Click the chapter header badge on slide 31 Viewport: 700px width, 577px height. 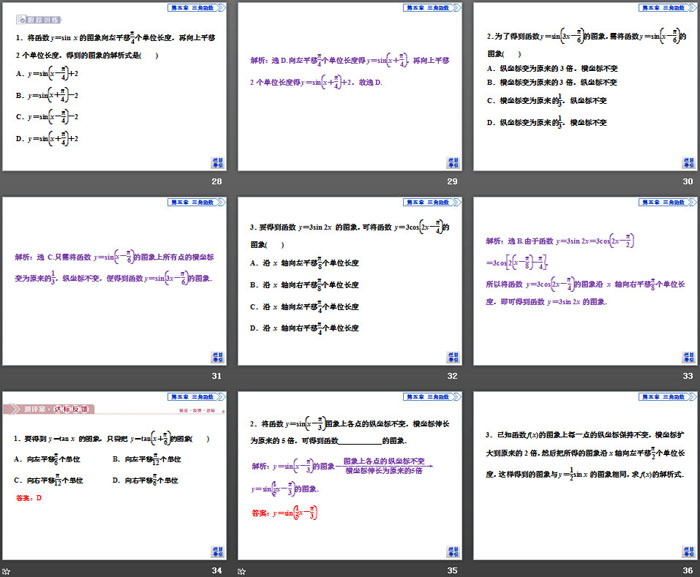tap(196, 202)
